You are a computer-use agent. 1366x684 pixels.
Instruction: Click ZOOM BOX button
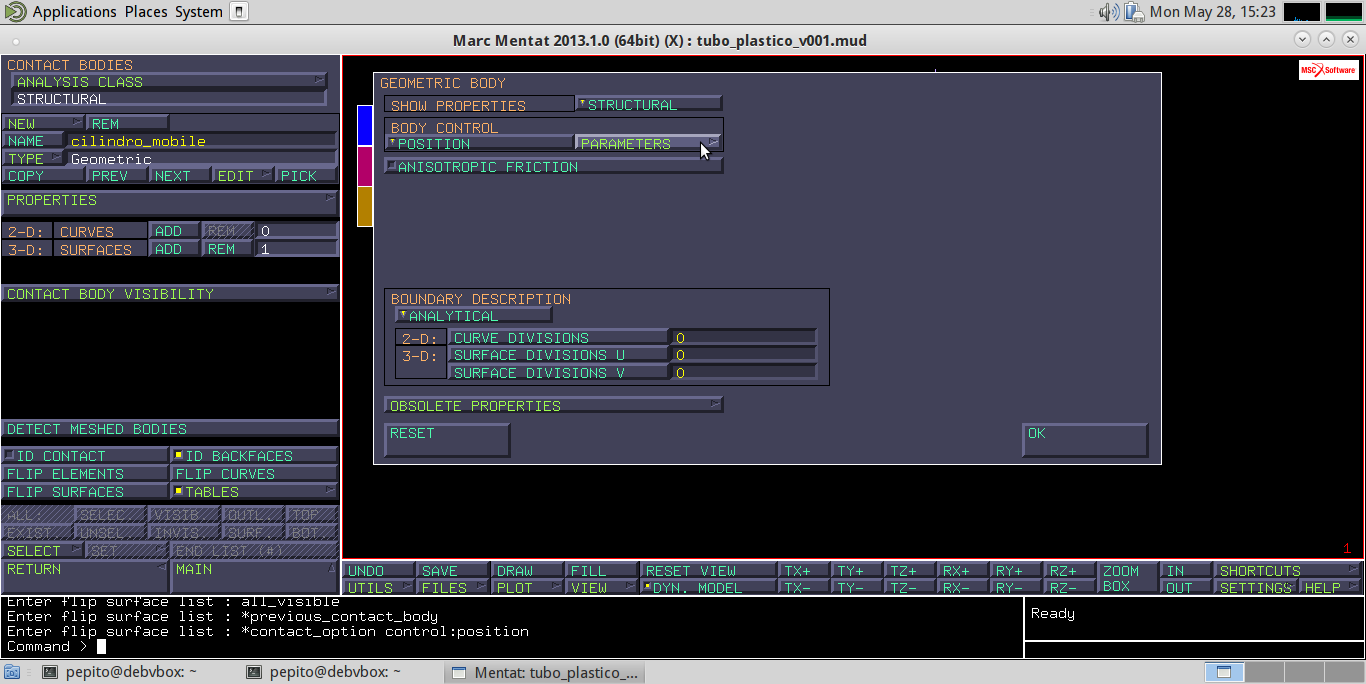point(1126,579)
